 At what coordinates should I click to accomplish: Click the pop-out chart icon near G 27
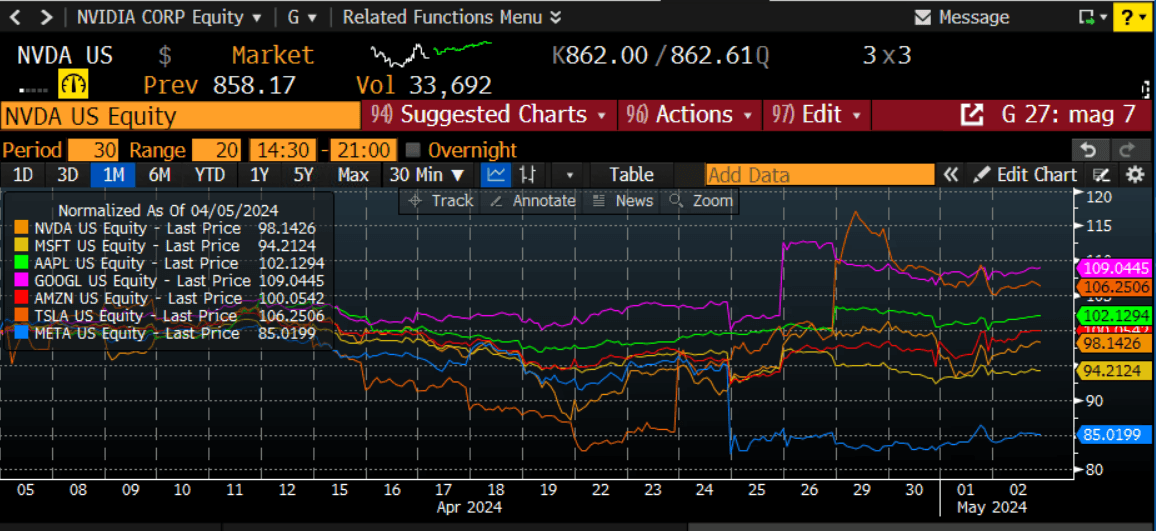click(971, 115)
